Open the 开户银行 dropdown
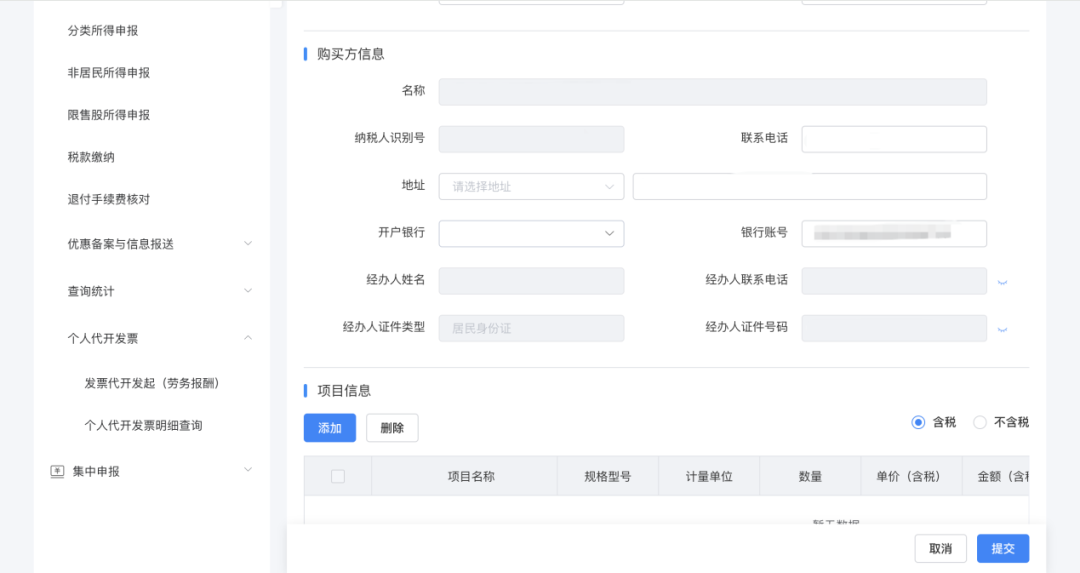Viewport: 1080px width, 573px height. [531, 233]
